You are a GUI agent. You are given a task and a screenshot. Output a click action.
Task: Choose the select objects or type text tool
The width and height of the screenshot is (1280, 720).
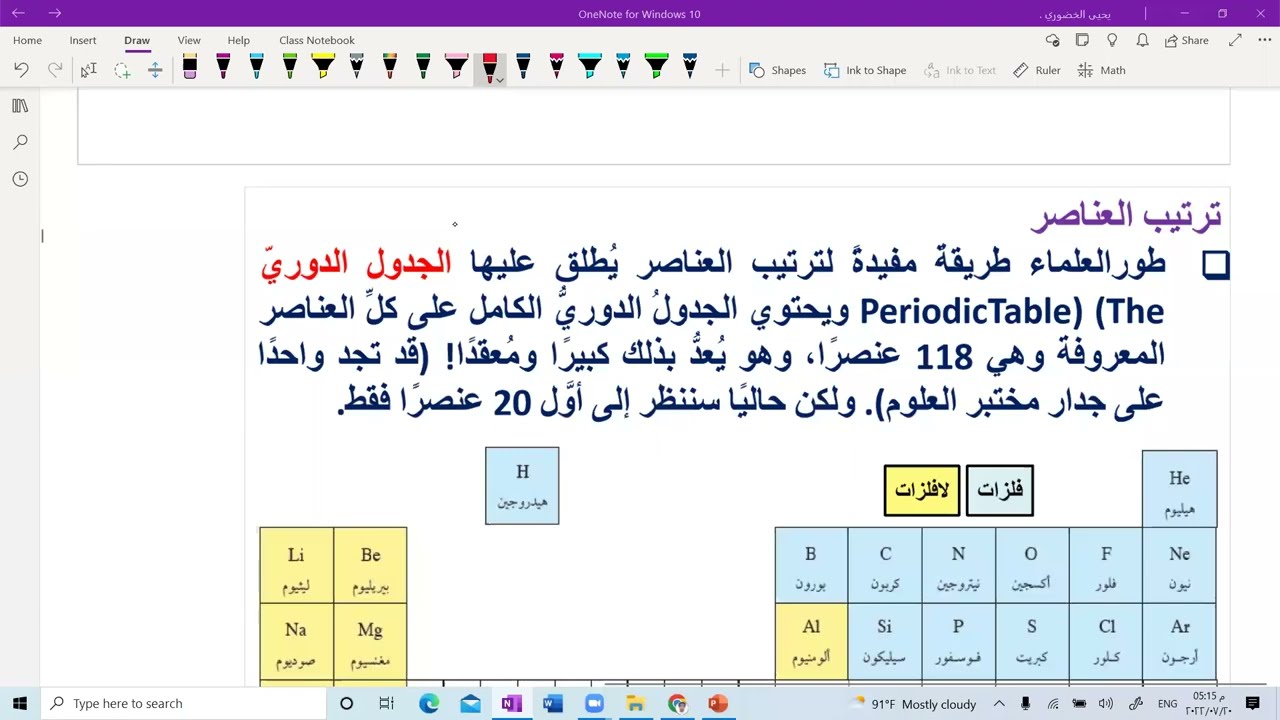[88, 70]
